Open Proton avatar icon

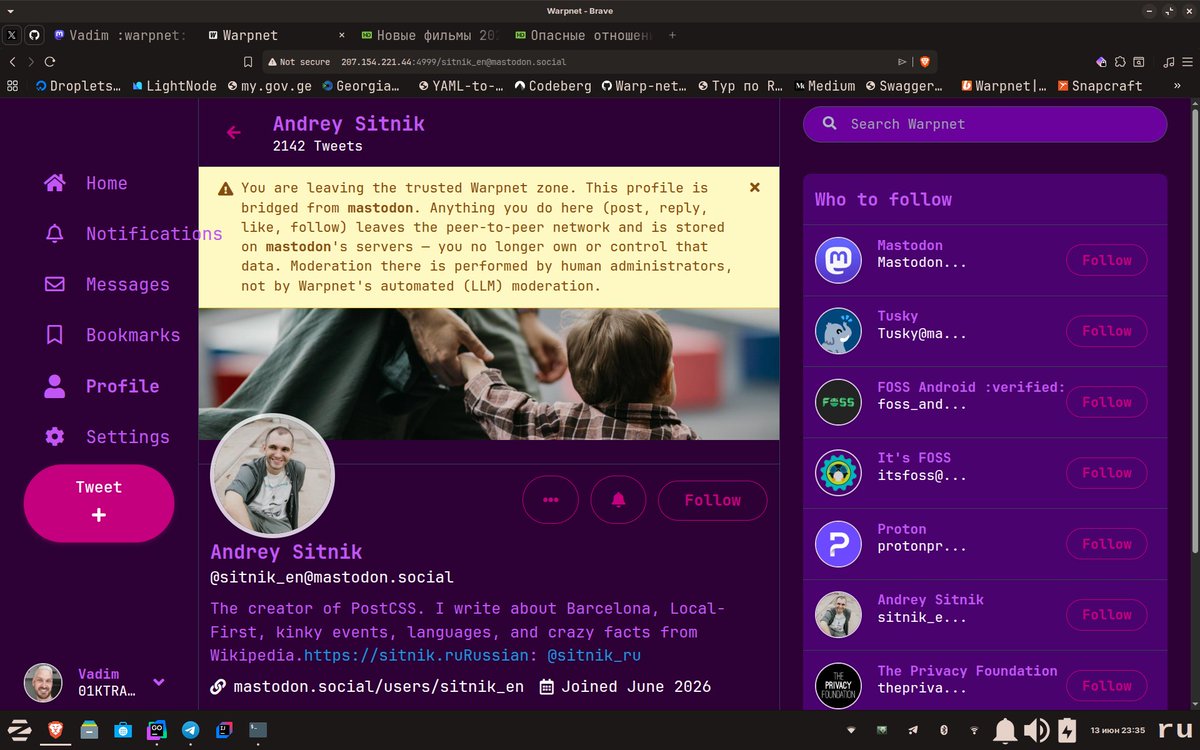[838, 544]
